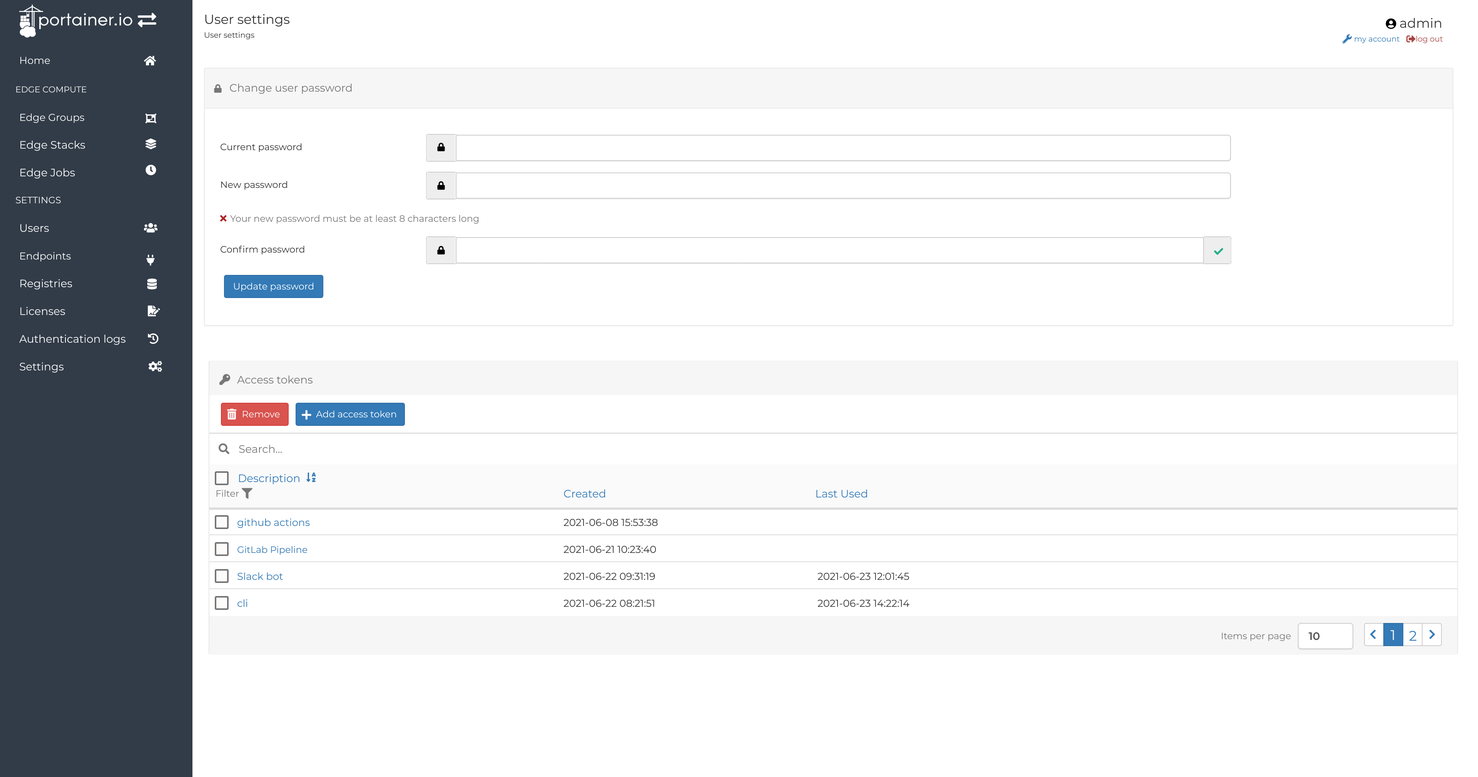Click the Add access token button
This screenshot has width=1478, height=777.
[350, 413]
